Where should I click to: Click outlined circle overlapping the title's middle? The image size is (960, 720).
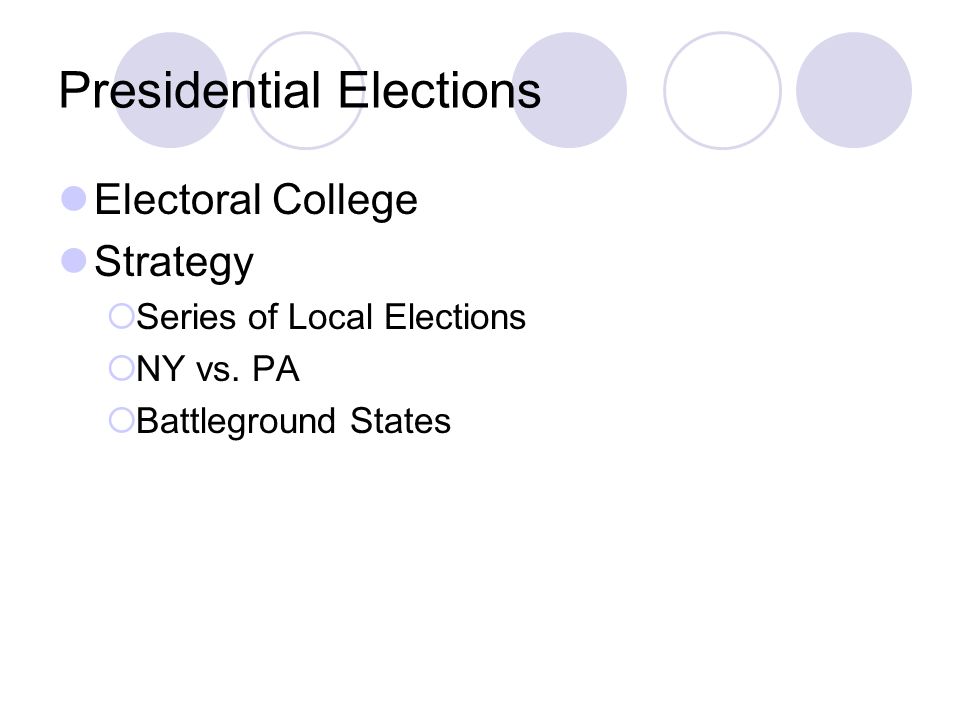pos(306,90)
